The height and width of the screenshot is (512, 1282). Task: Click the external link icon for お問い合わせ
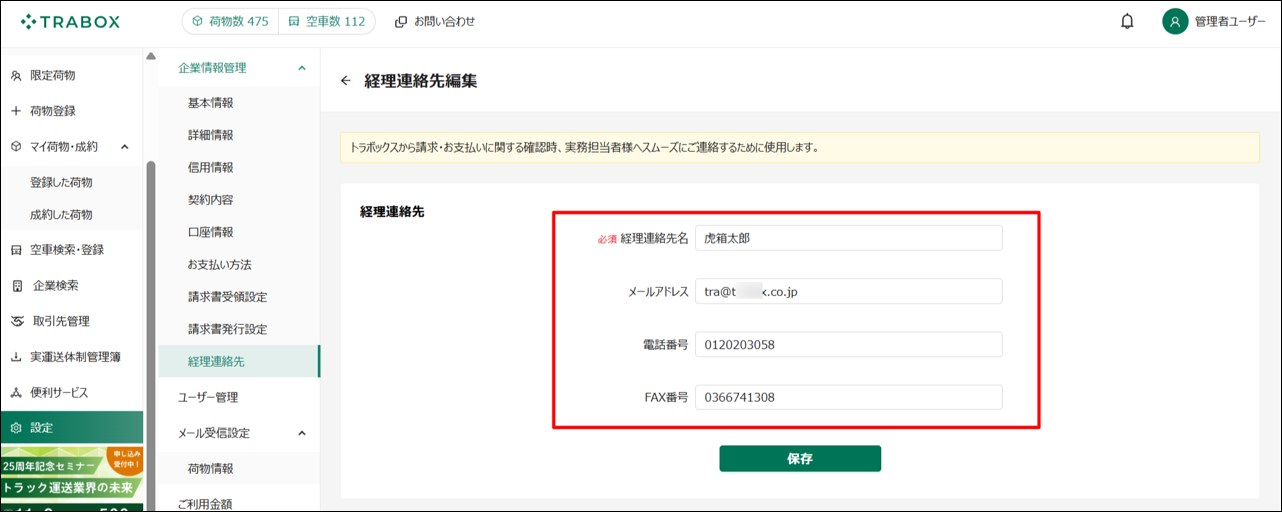(x=401, y=21)
